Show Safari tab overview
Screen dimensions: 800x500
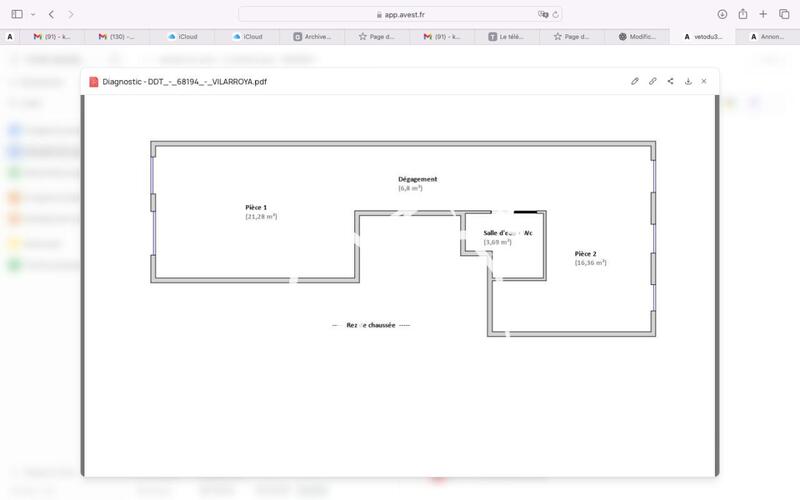click(x=784, y=14)
